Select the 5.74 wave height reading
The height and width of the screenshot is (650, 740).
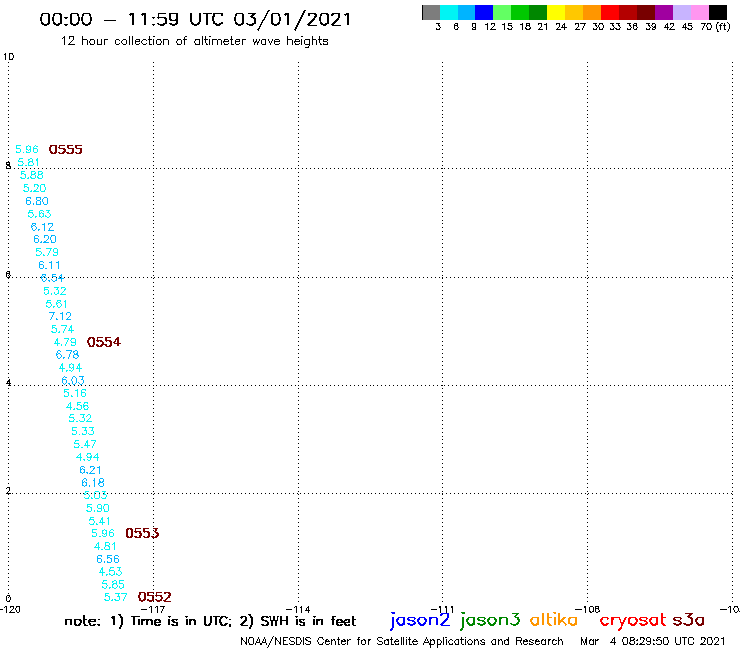click(x=63, y=329)
